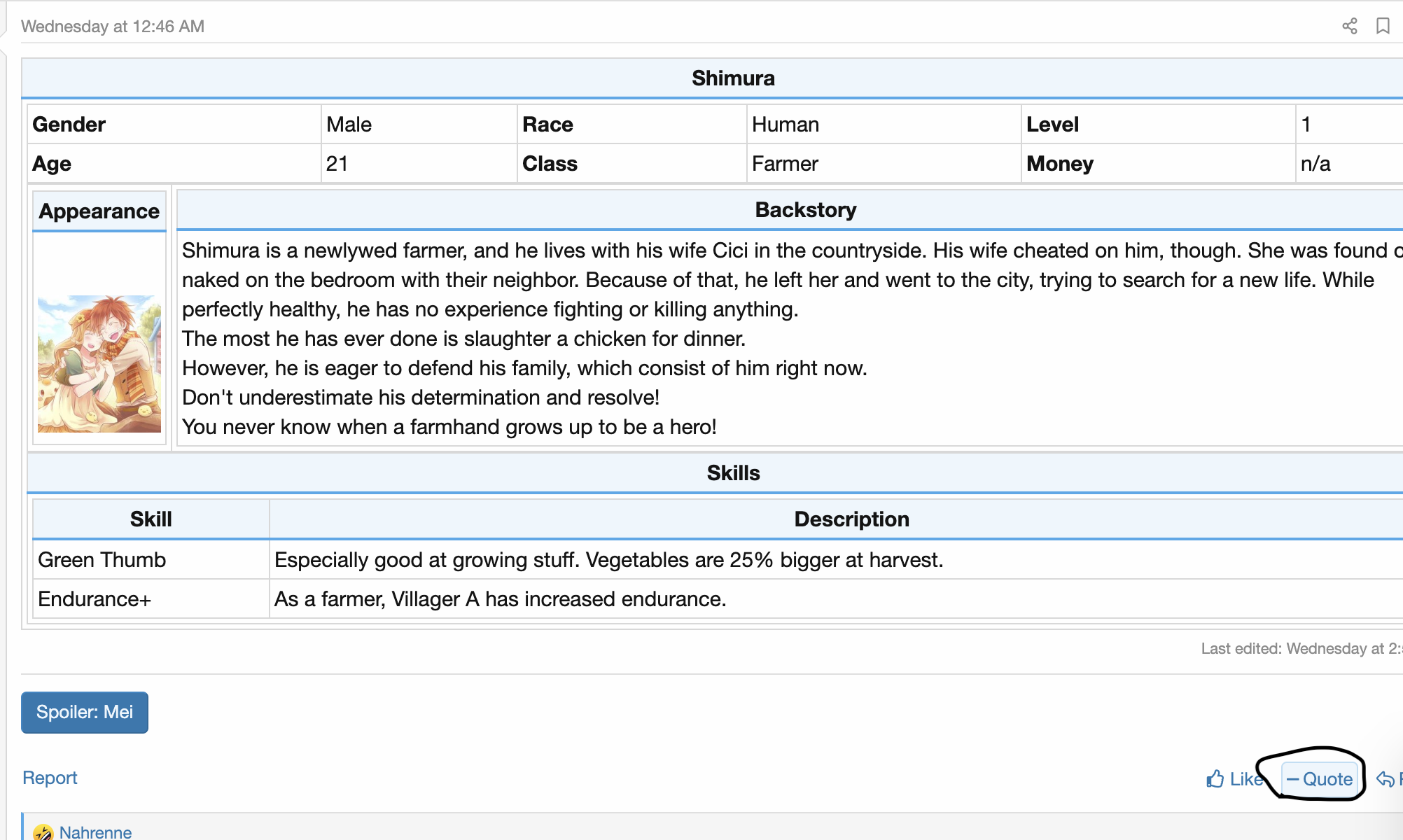Image resolution: width=1403 pixels, height=840 pixels.
Task: Click the Last edited timestamp text
Action: [x=1299, y=649]
